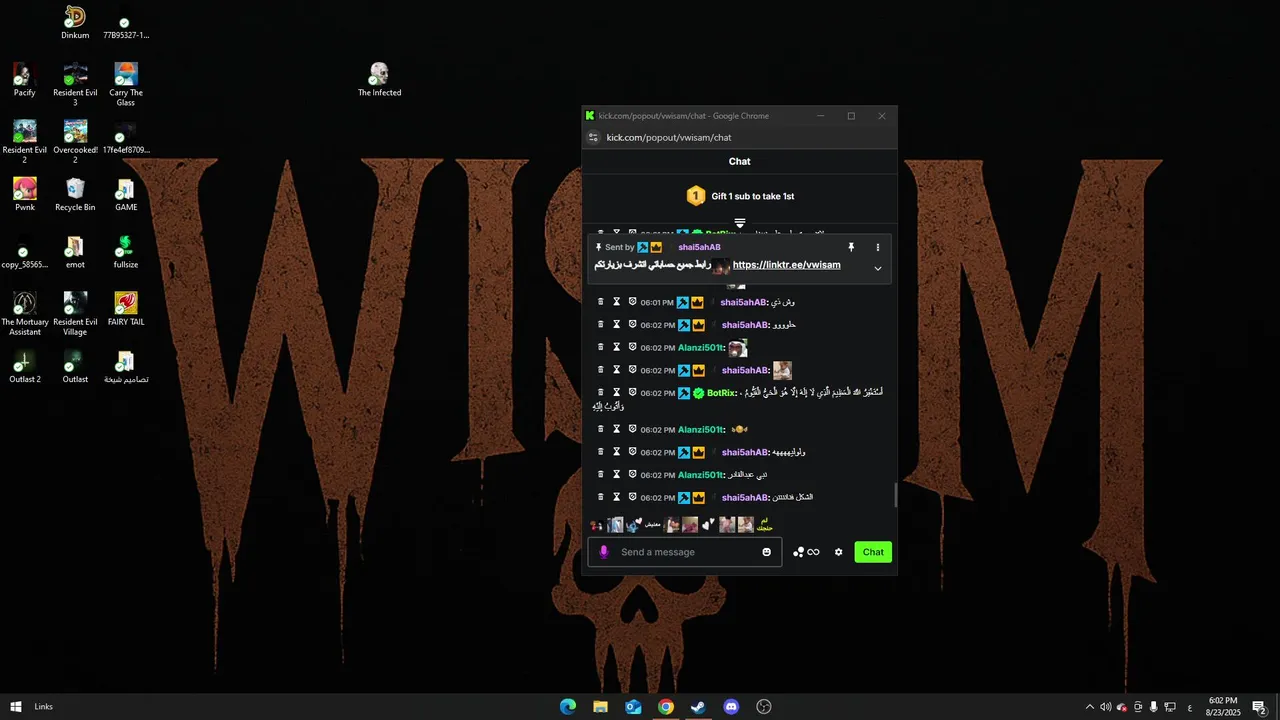Image resolution: width=1280 pixels, height=720 pixels.
Task: Select the تصاميم شيخة desktop file
Action: pyautogui.click(x=125, y=367)
